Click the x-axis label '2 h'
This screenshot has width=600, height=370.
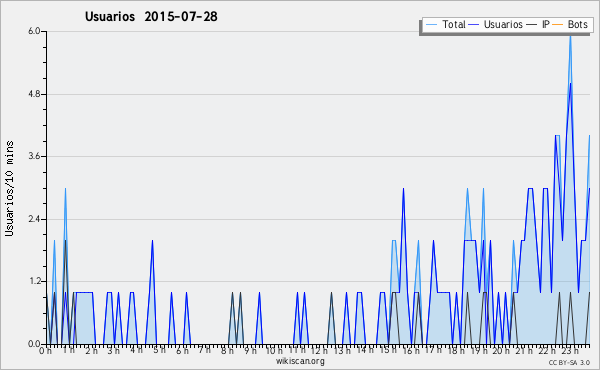pos(91,351)
